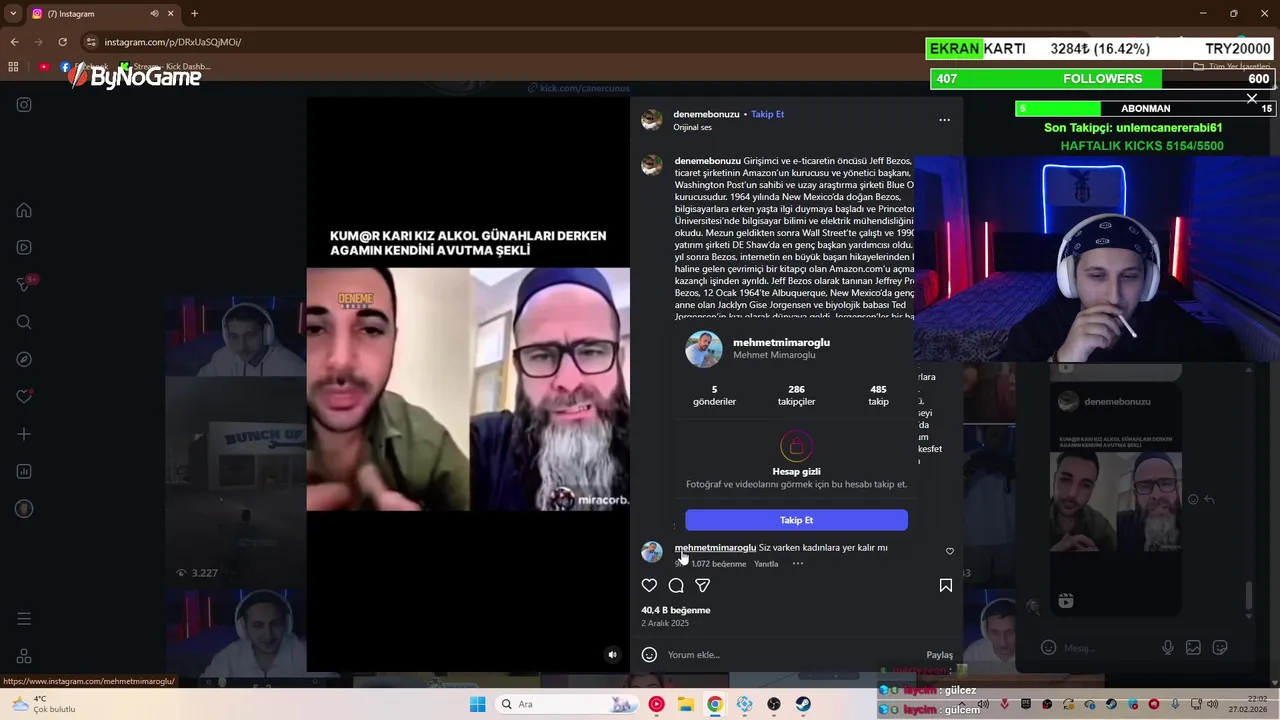Go back with the browser back arrow

[14, 42]
